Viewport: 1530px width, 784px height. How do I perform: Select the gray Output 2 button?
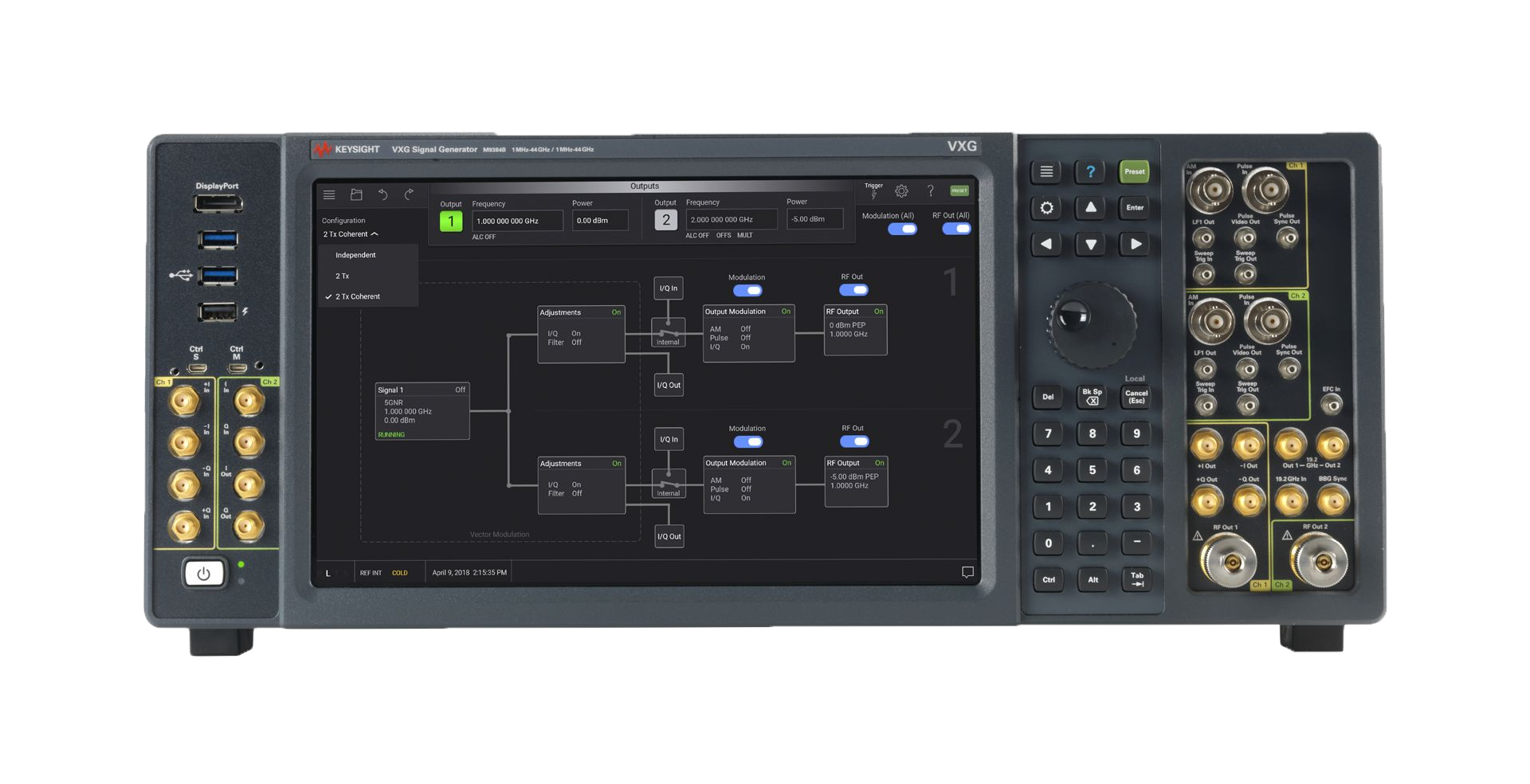point(666,220)
